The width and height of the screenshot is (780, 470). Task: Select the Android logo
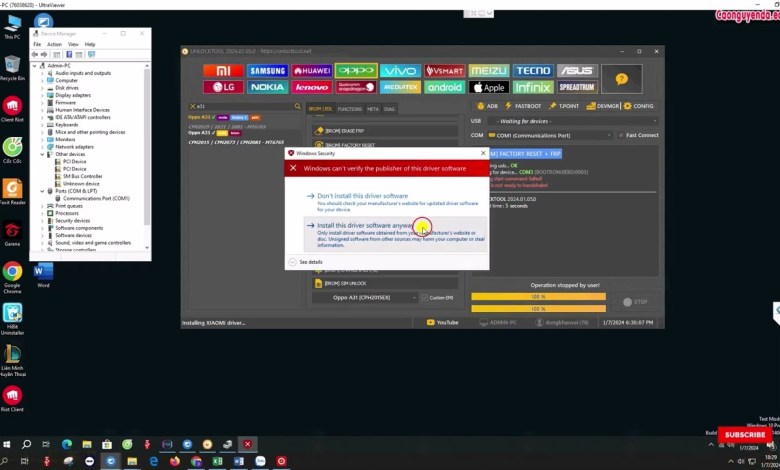[445, 87]
